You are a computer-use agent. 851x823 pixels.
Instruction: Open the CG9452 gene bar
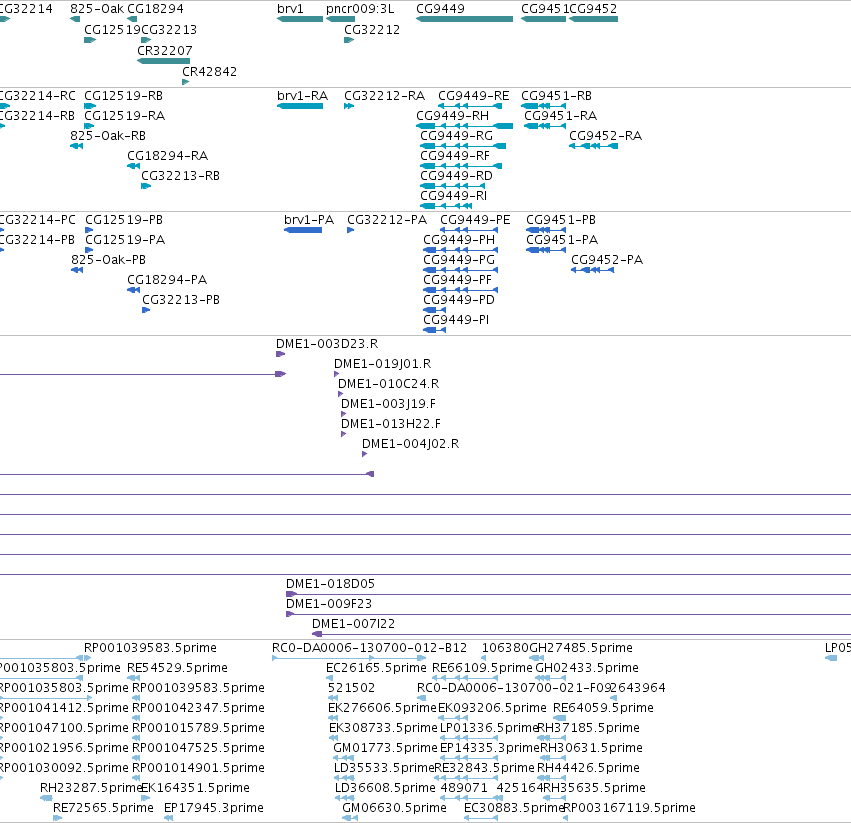(x=593, y=19)
